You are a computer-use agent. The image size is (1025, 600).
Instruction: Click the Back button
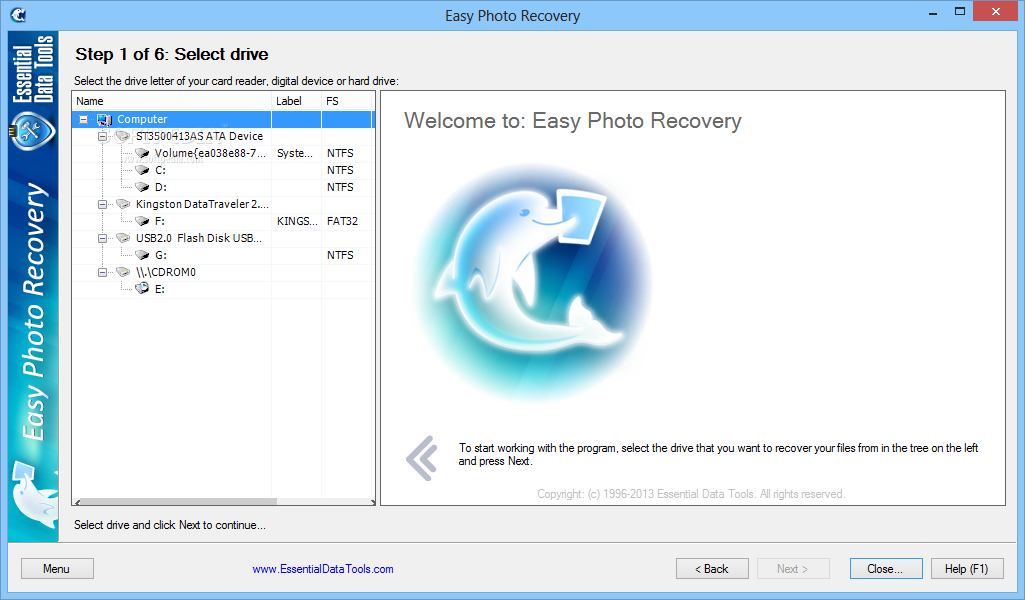[712, 569]
